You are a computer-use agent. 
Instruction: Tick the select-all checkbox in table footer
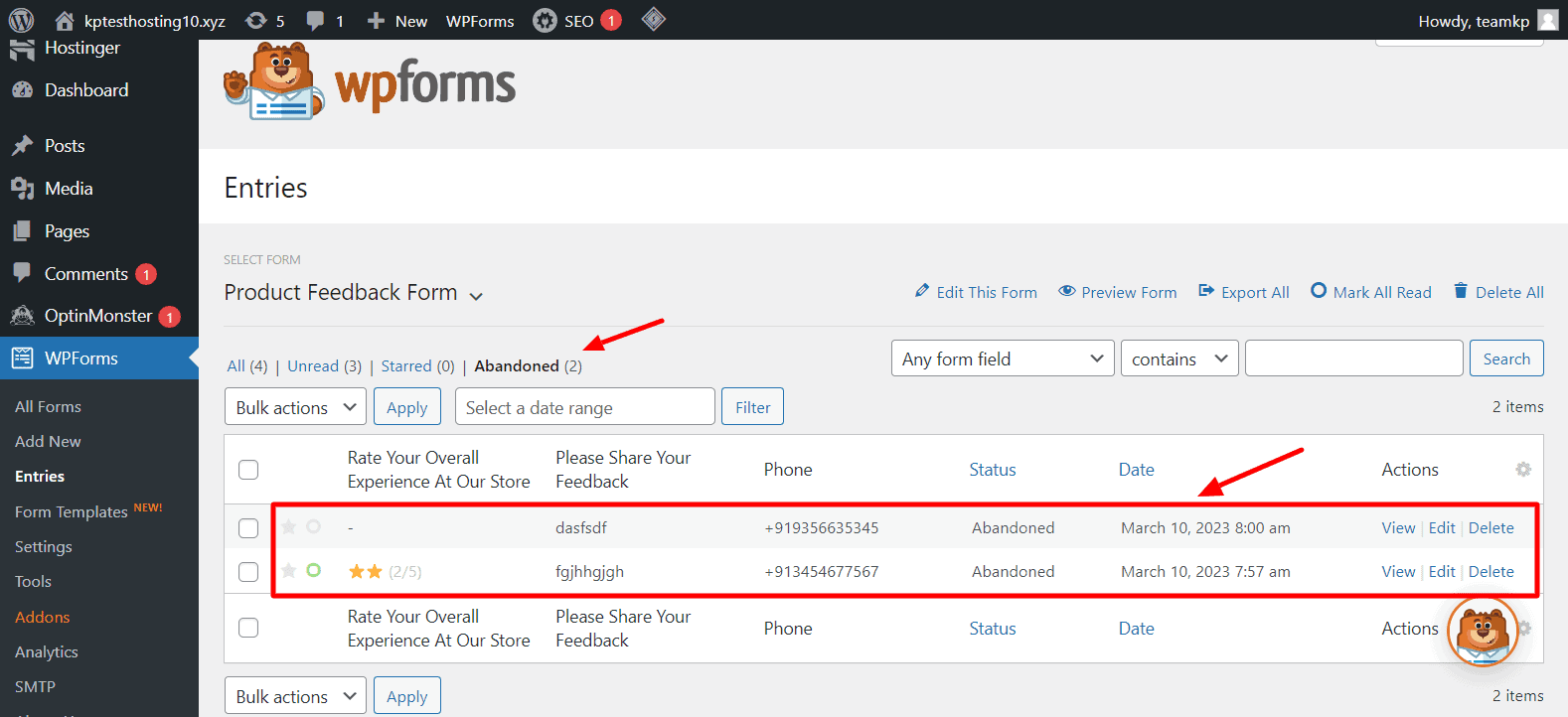[x=248, y=628]
